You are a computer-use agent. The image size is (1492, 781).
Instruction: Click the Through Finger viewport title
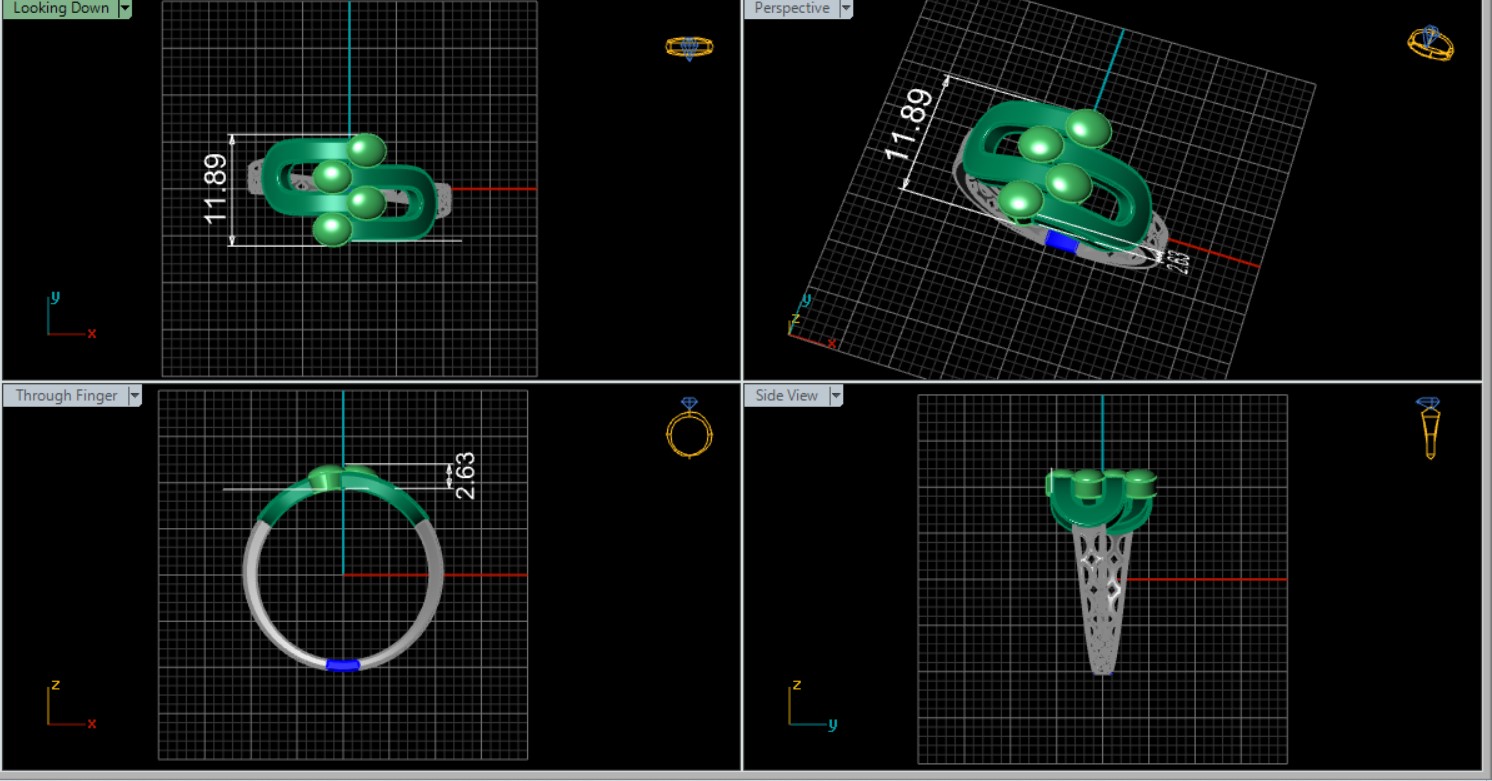[x=66, y=396]
